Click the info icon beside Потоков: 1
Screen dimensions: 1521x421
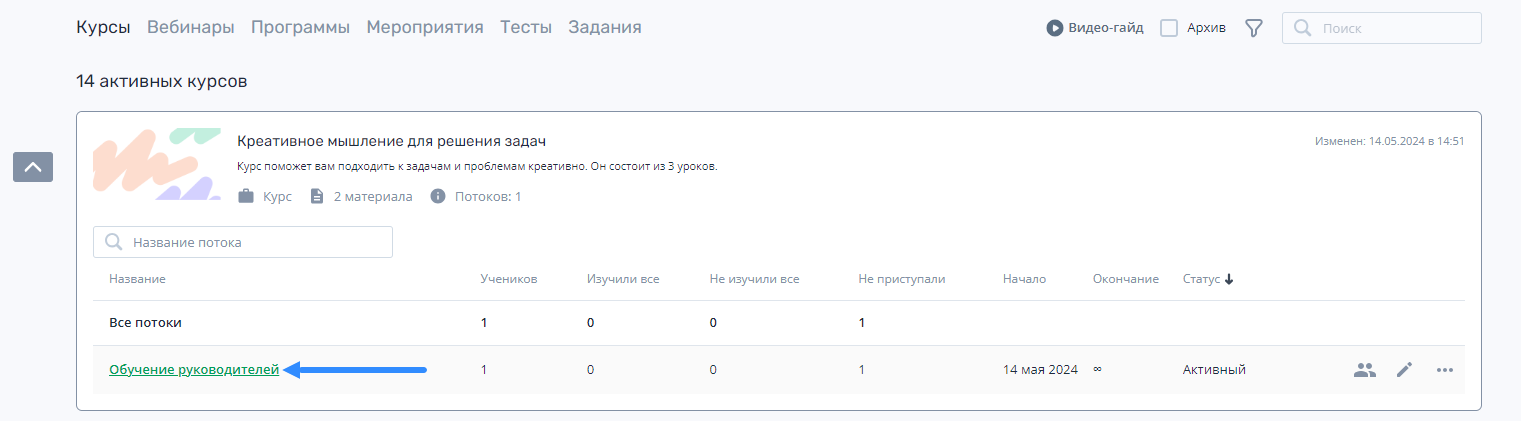pyautogui.click(x=438, y=196)
